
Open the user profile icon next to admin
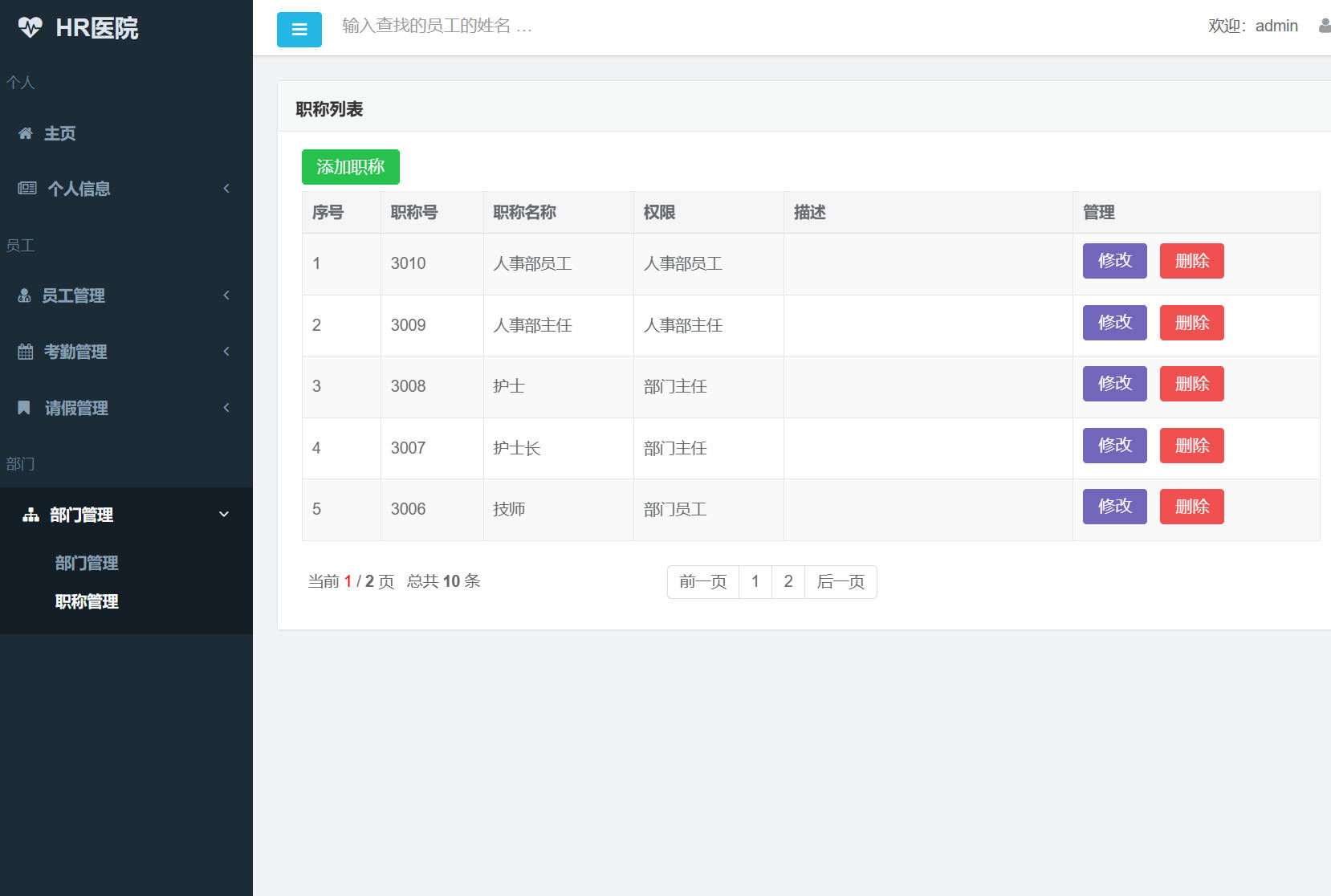point(1323,26)
